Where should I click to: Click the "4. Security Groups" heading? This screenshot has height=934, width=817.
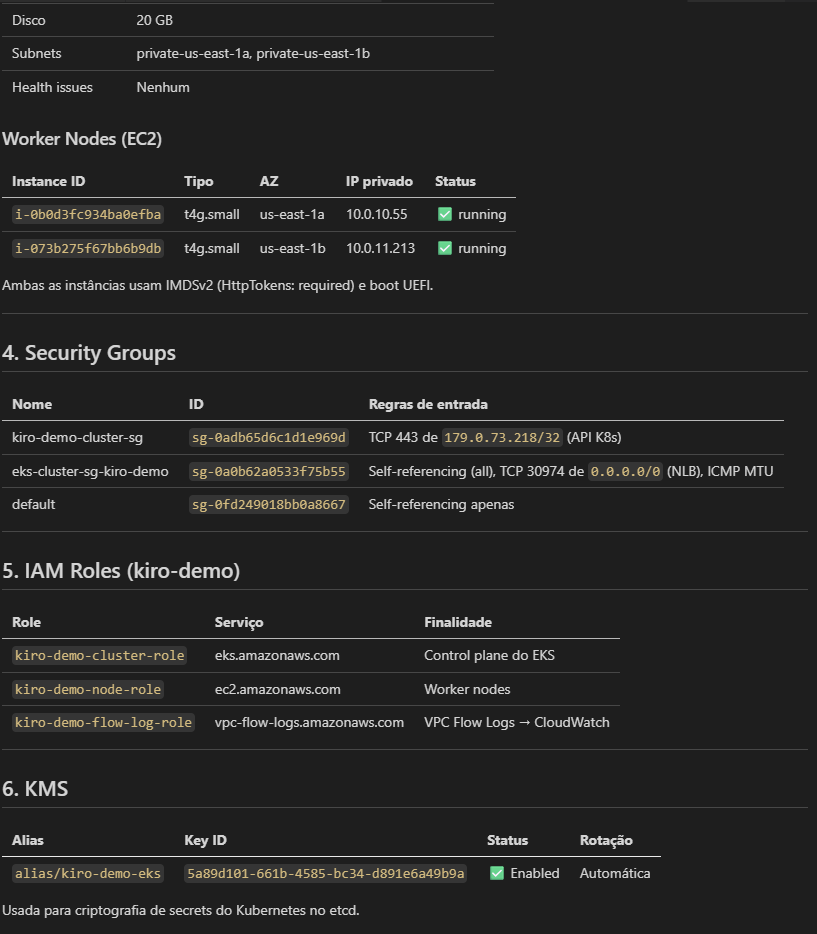[89, 353]
